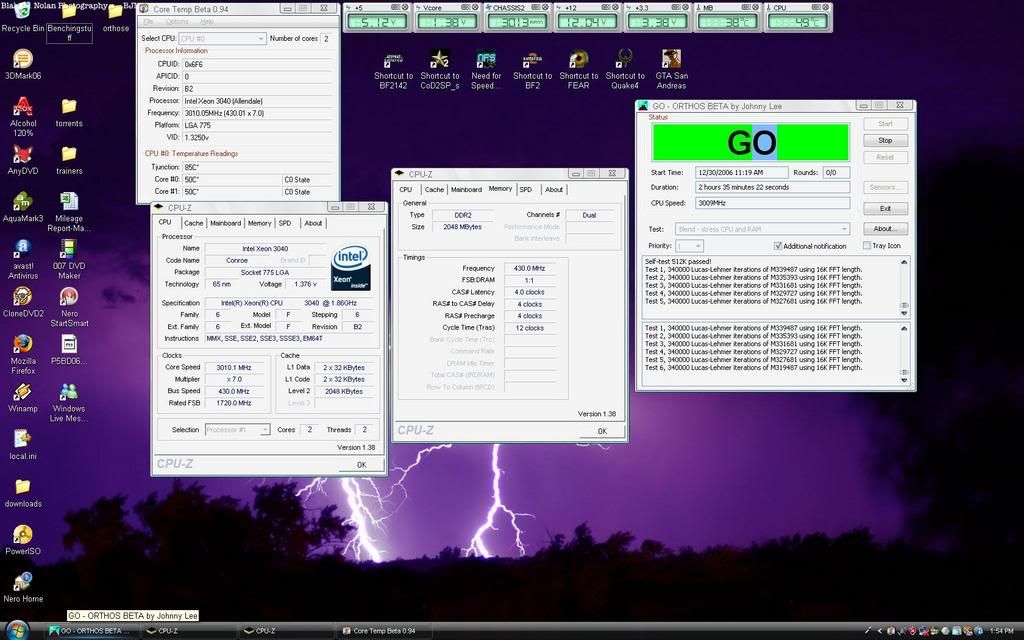Image resolution: width=1024 pixels, height=640 pixels.
Task: Open Mozilla Firefox desktop icon
Action: tap(23, 355)
